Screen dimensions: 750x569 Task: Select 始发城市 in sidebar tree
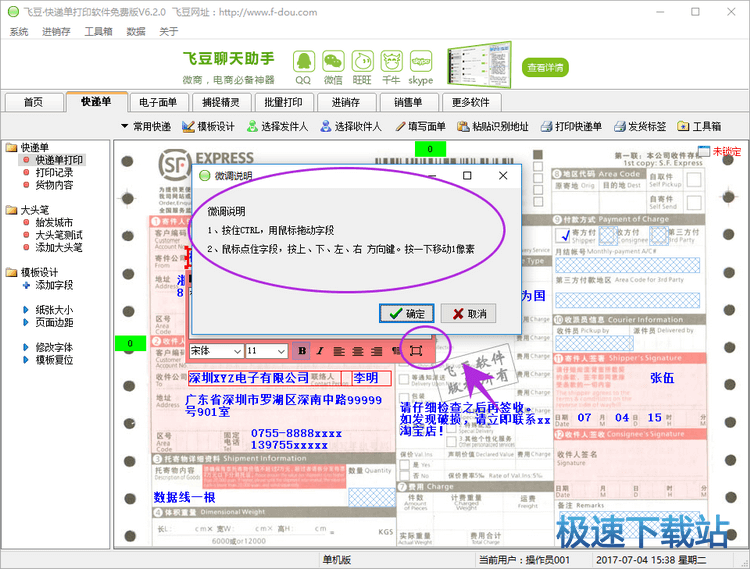54,222
